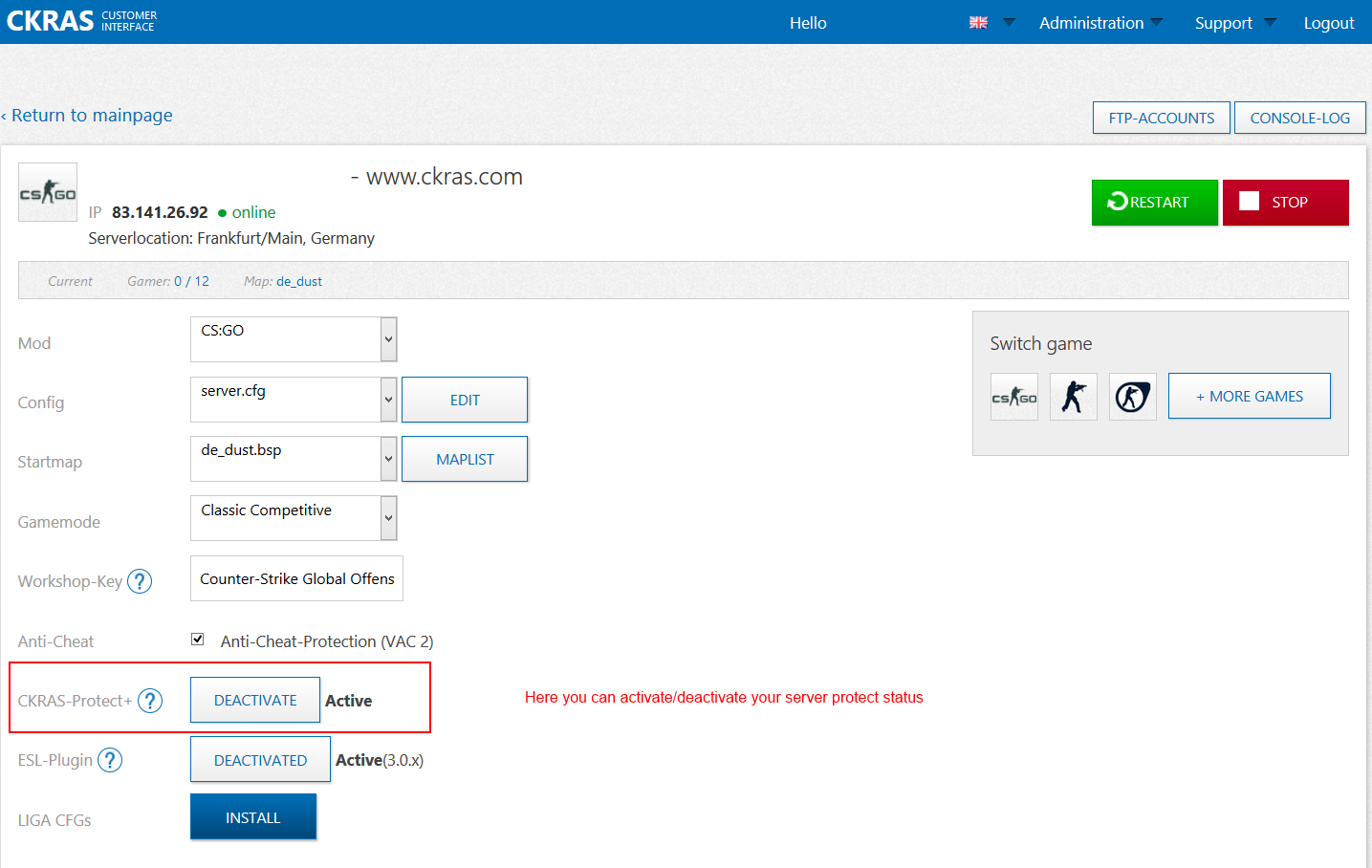This screenshot has width=1372, height=868.
Task: Click Serverlocation: Frankfurt/Main, Germany text
Action: tap(231, 238)
